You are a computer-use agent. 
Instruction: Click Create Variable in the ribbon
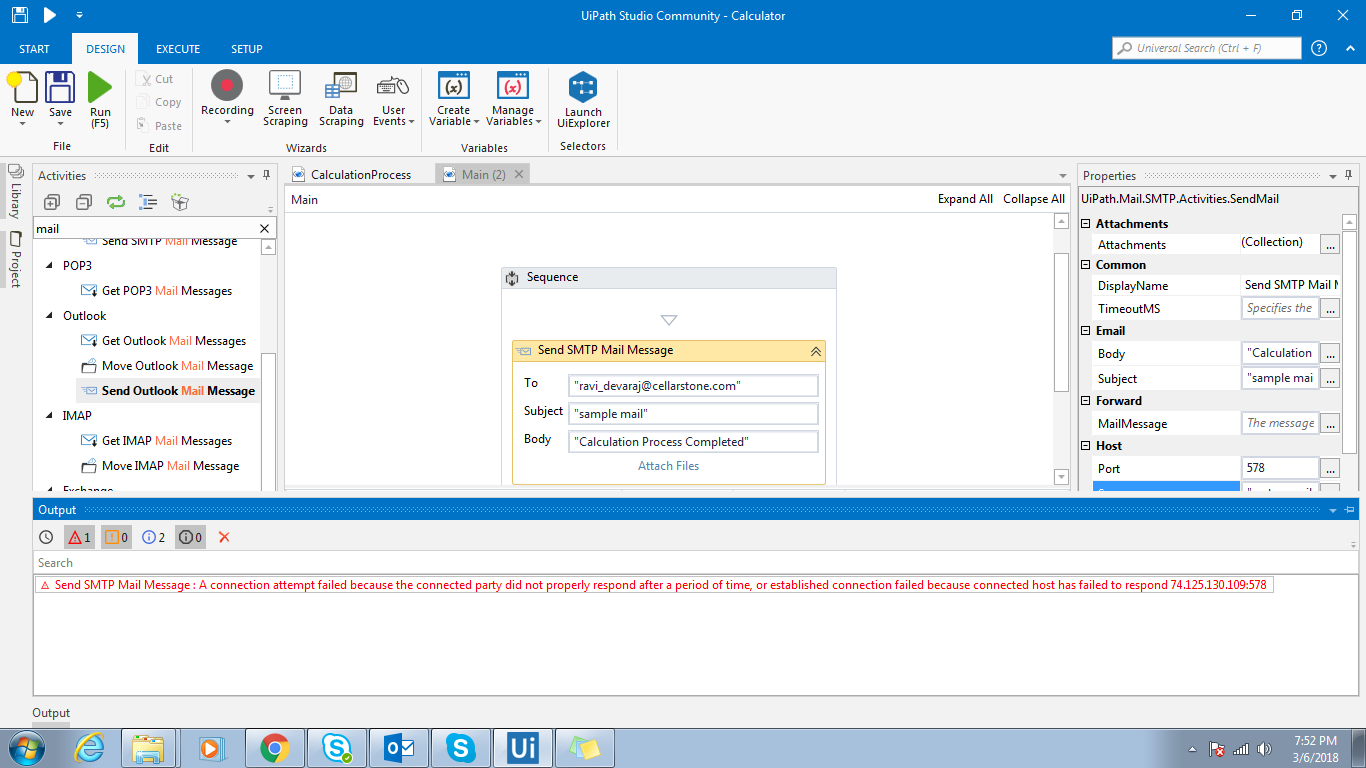click(x=453, y=98)
